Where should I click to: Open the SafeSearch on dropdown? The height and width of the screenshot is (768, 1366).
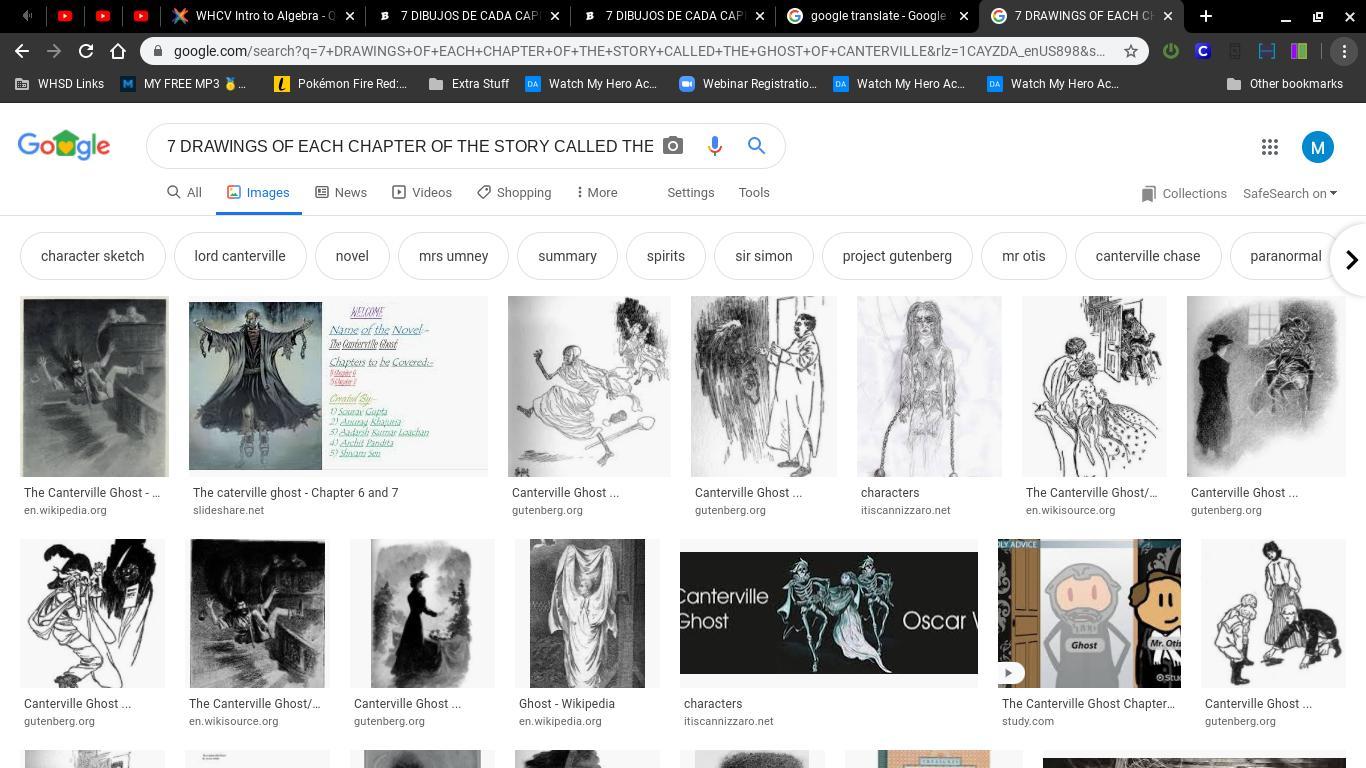tap(1290, 193)
